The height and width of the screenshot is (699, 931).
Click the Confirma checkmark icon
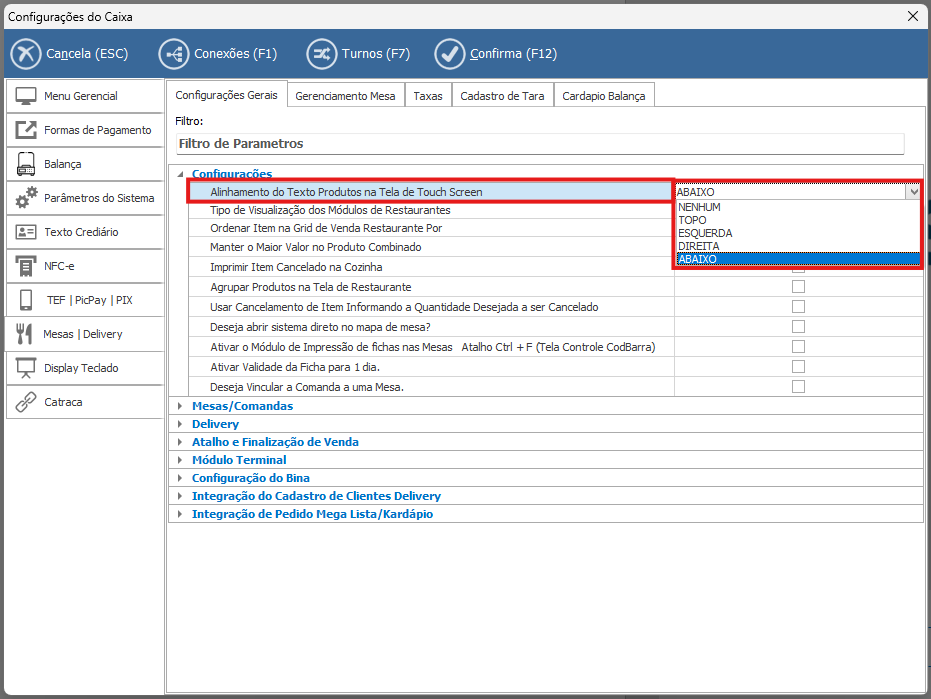[450, 54]
